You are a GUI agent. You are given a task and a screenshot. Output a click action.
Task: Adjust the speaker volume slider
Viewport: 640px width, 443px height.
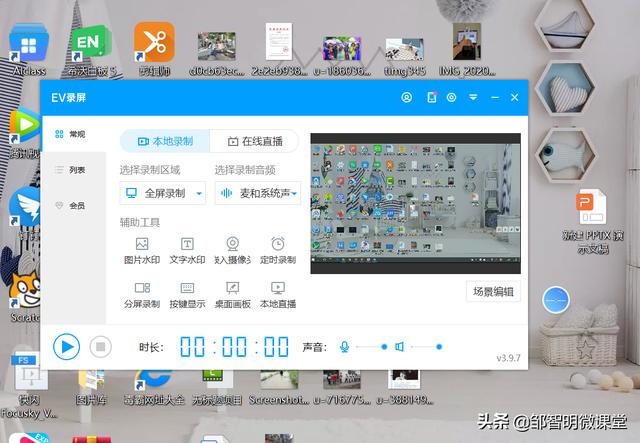(427, 347)
